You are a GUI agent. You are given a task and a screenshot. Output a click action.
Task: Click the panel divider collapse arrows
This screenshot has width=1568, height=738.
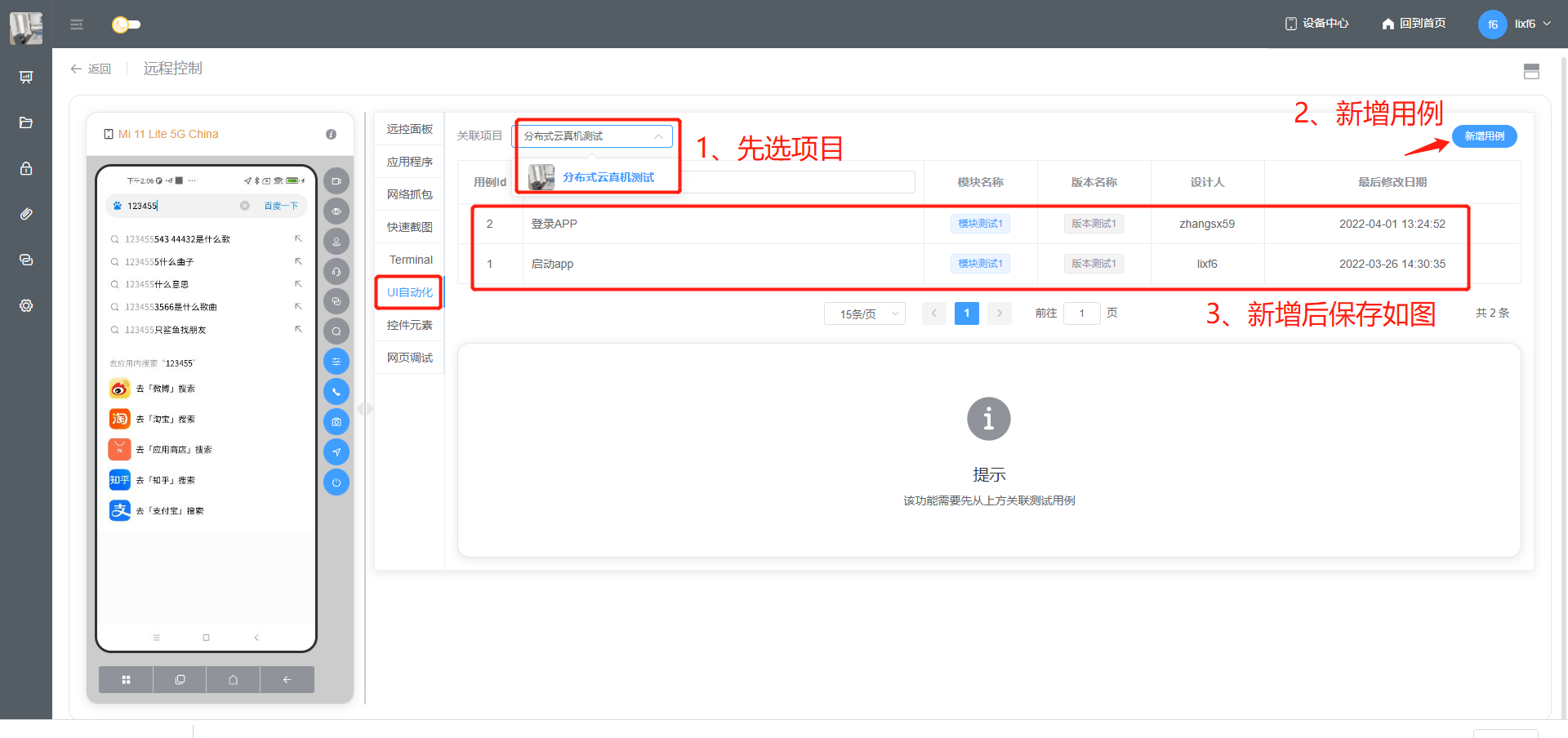point(365,409)
